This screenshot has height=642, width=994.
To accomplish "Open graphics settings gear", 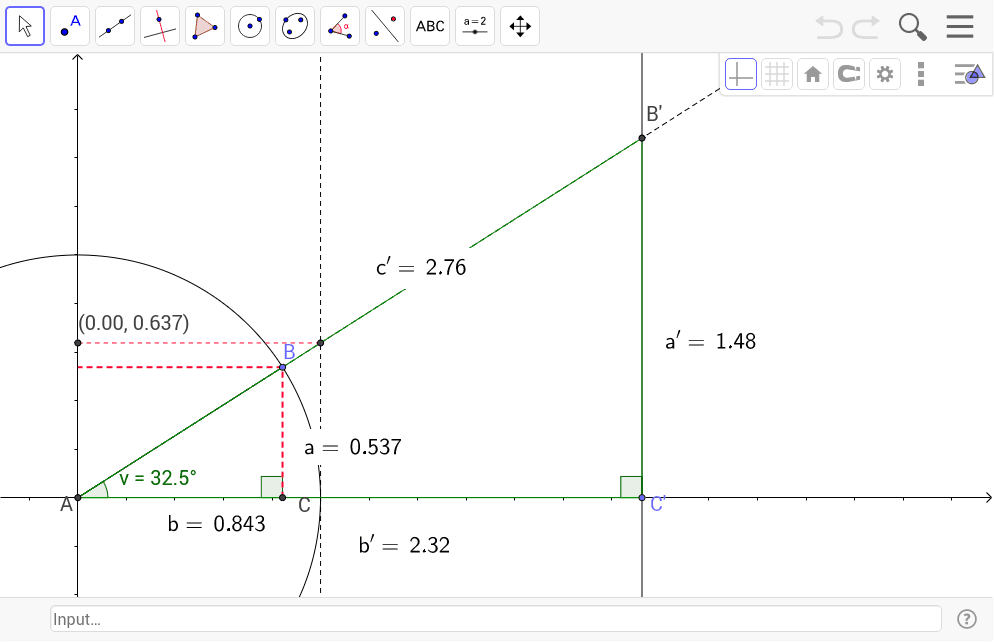I will click(885, 74).
